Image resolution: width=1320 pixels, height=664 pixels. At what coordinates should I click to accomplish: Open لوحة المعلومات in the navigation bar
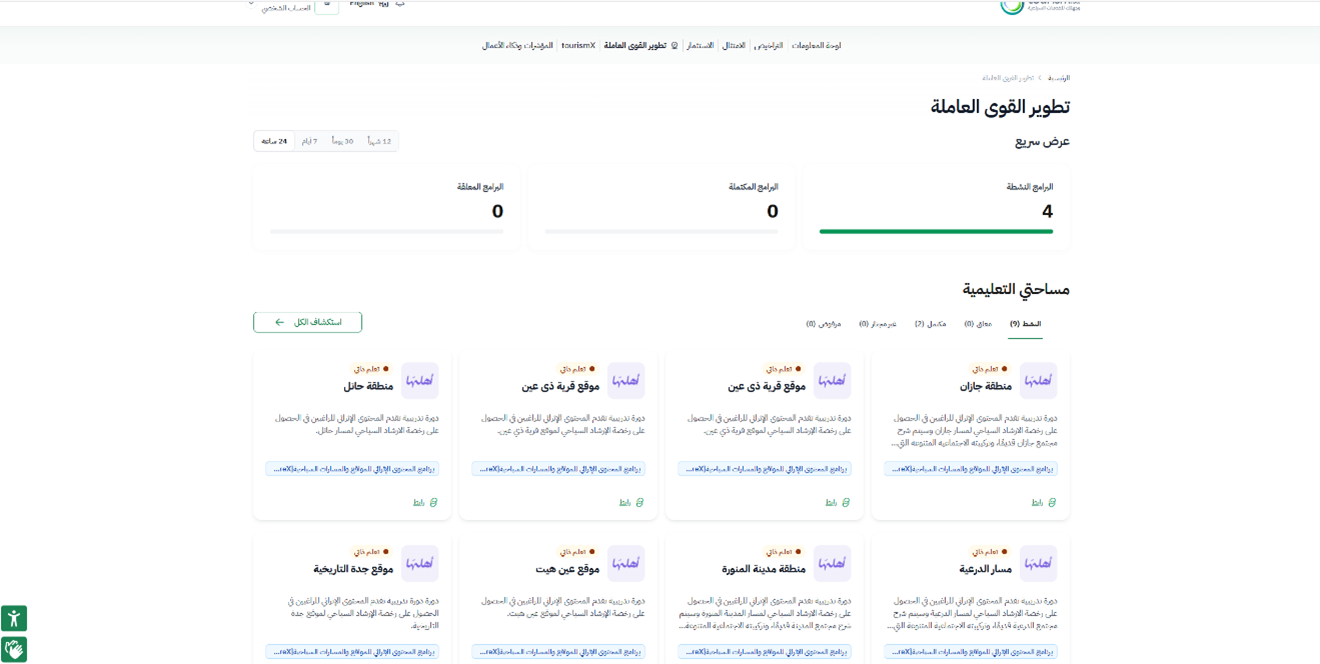tap(816, 46)
